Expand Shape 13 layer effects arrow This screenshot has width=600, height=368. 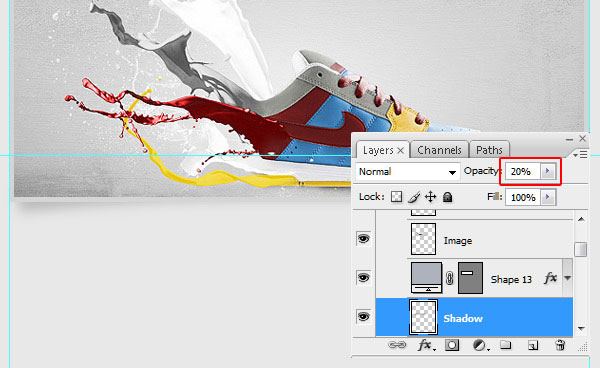[x=567, y=278]
